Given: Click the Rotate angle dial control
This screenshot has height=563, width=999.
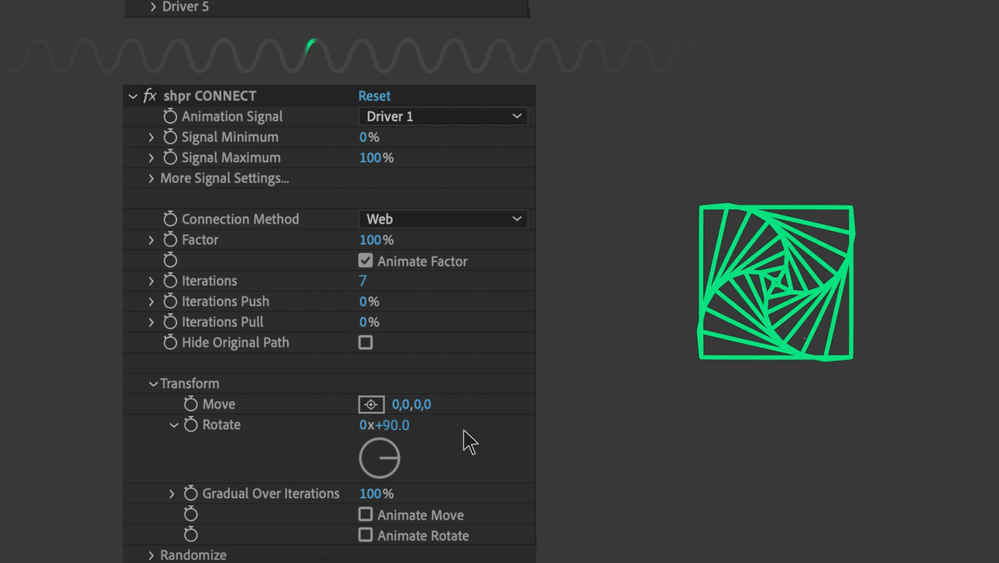Looking at the screenshot, I should pos(380,459).
